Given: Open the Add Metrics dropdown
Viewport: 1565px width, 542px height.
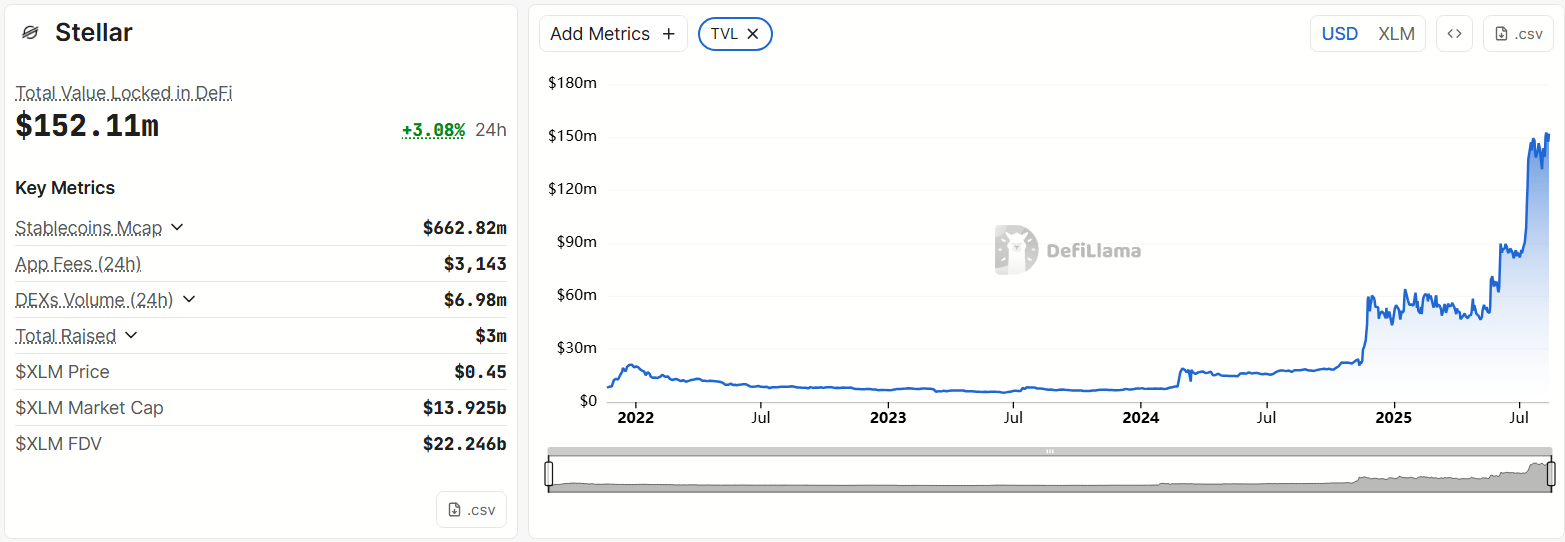Looking at the screenshot, I should (x=613, y=34).
